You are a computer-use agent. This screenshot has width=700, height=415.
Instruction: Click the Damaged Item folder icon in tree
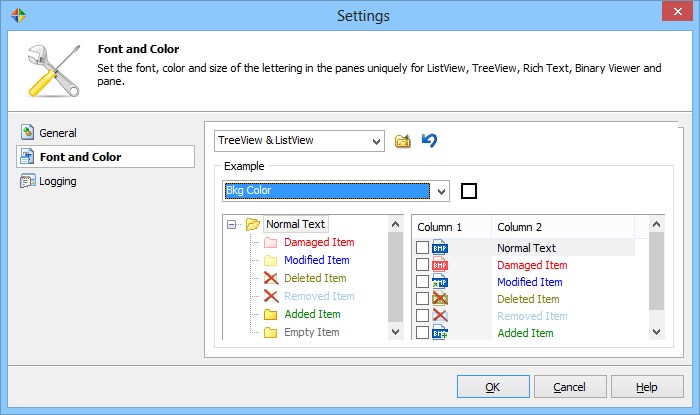tap(270, 242)
